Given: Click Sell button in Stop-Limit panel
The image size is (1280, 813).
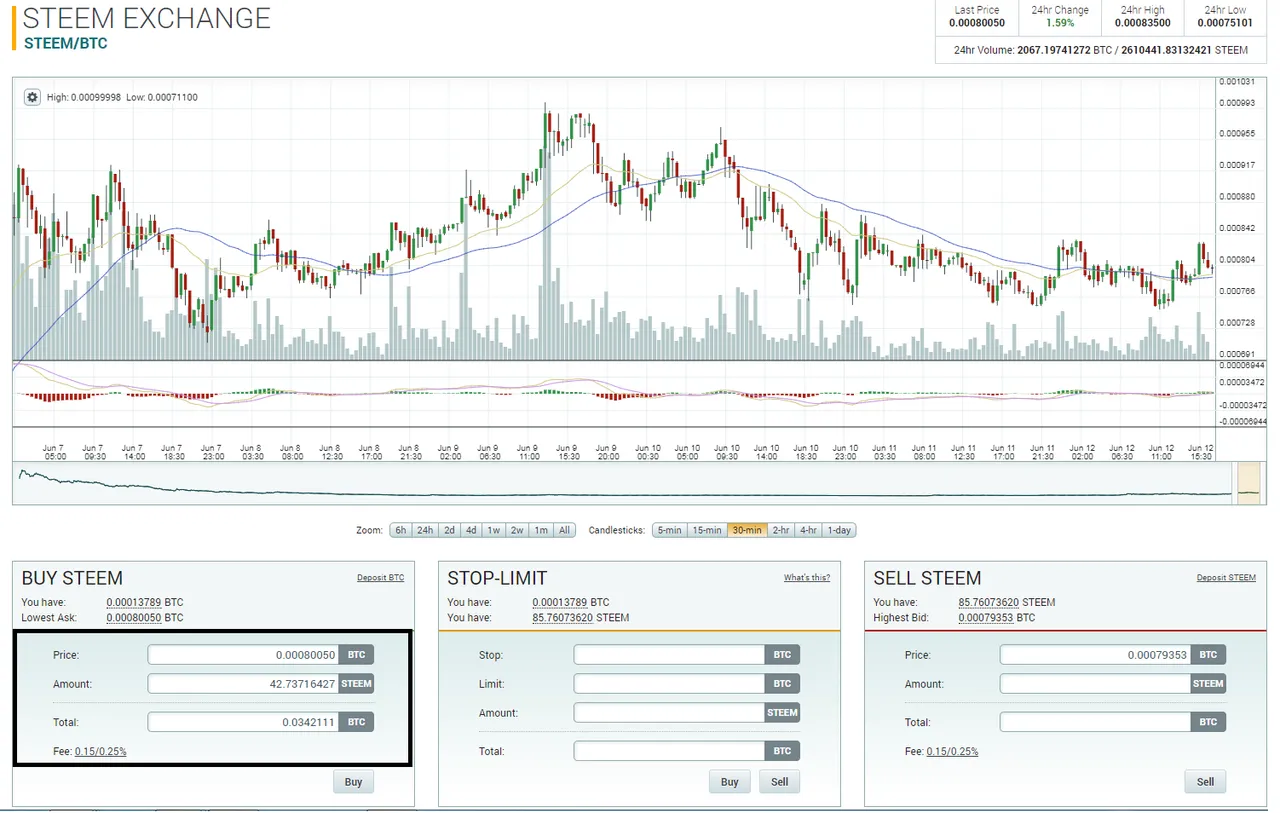Looking at the screenshot, I should [779, 782].
